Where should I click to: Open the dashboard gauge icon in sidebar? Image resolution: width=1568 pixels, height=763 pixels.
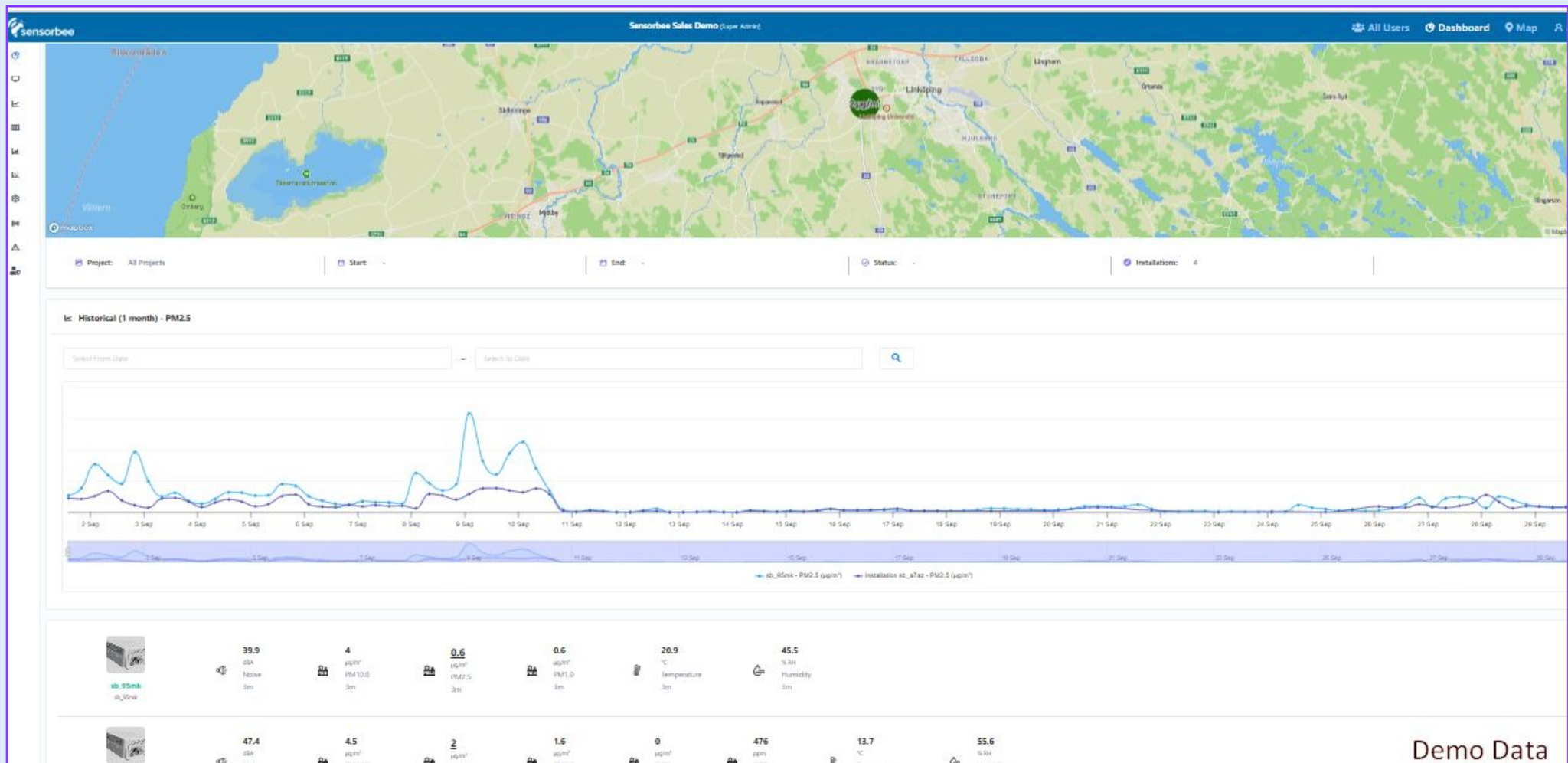coord(15,55)
